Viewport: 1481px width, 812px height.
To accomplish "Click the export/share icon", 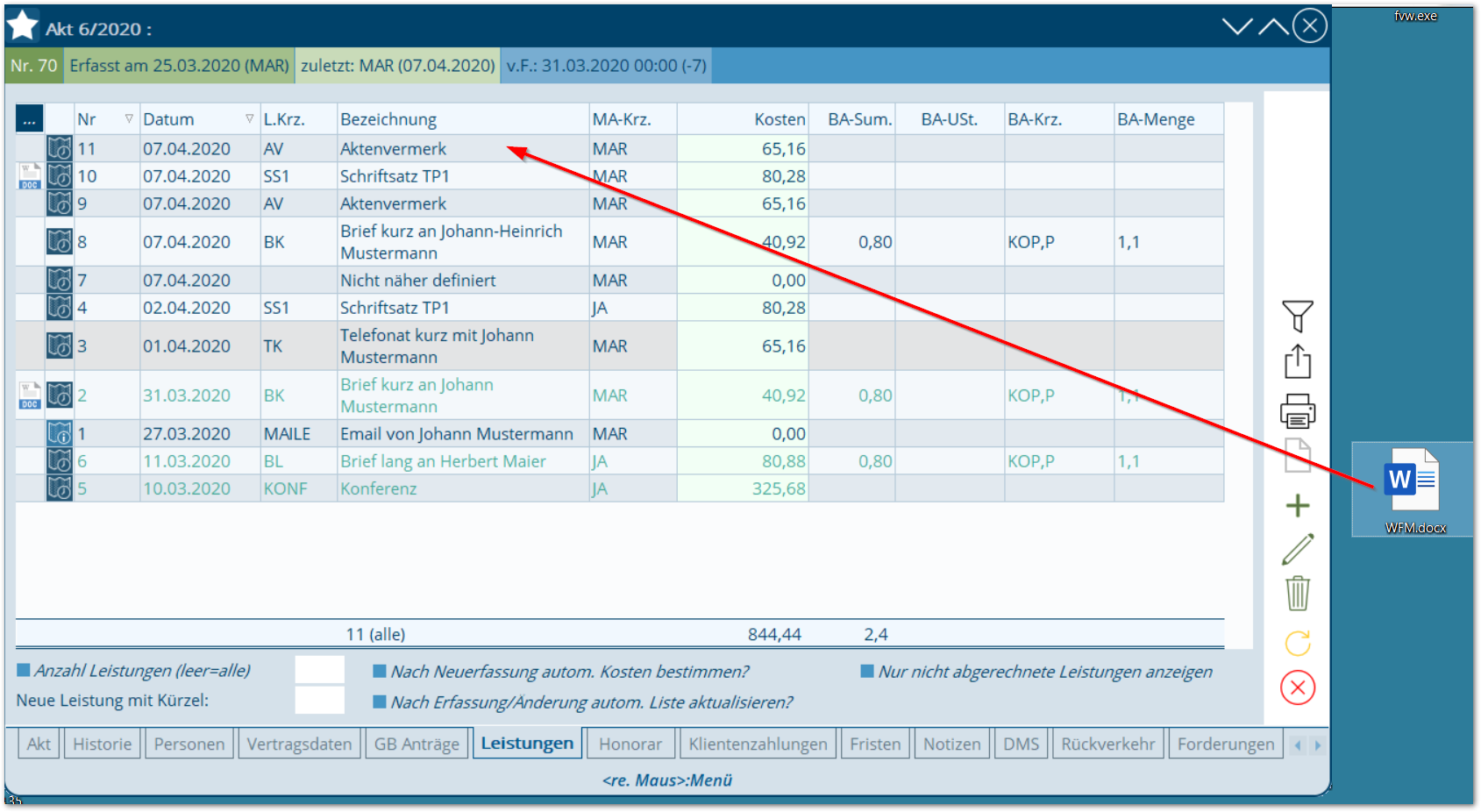I will [x=1298, y=361].
